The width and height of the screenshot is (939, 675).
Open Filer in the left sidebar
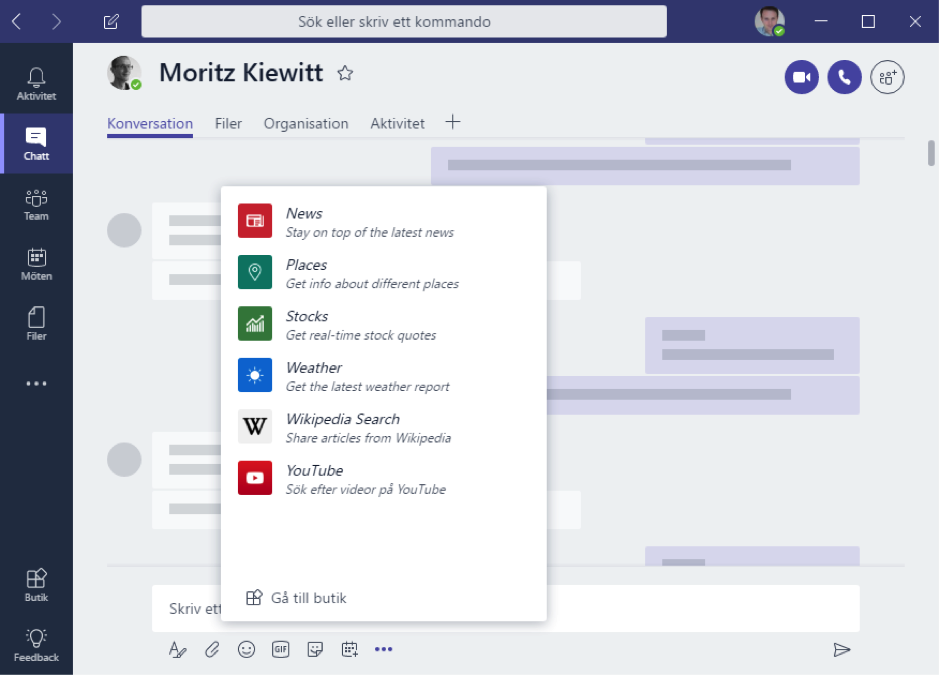coord(36,324)
